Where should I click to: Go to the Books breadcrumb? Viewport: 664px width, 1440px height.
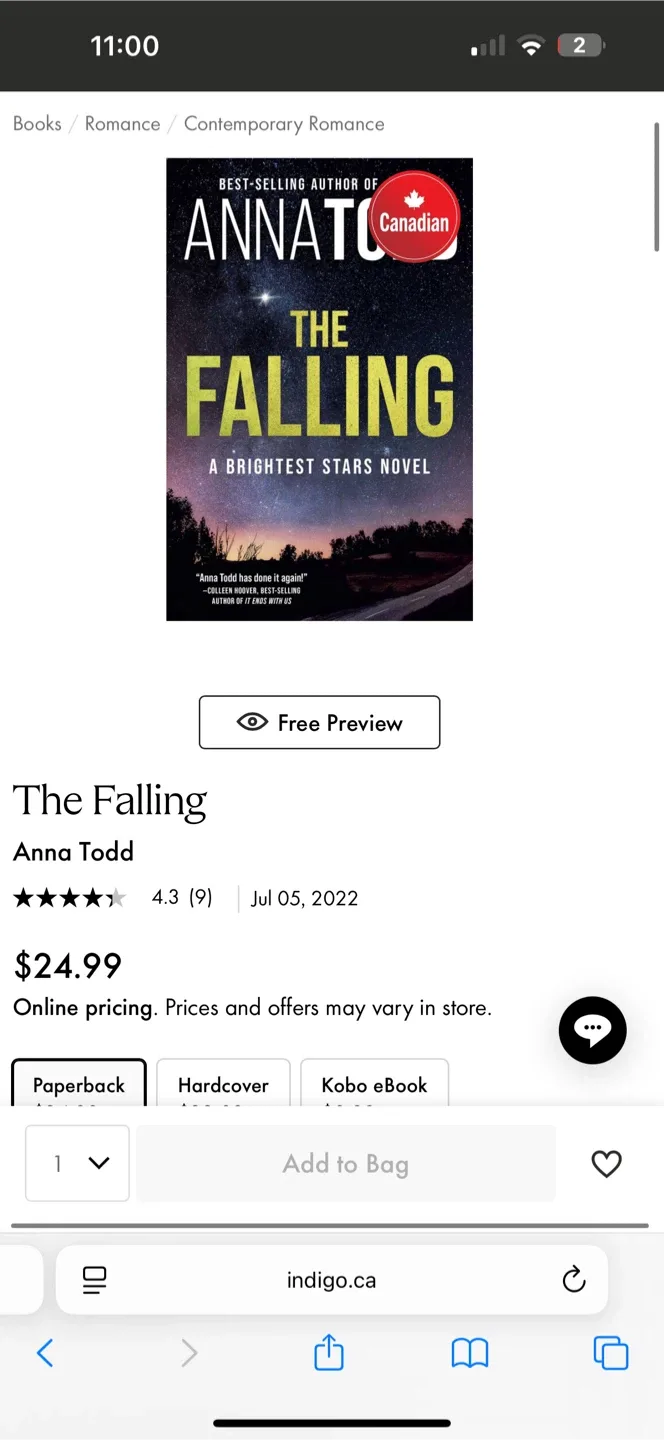coord(37,123)
